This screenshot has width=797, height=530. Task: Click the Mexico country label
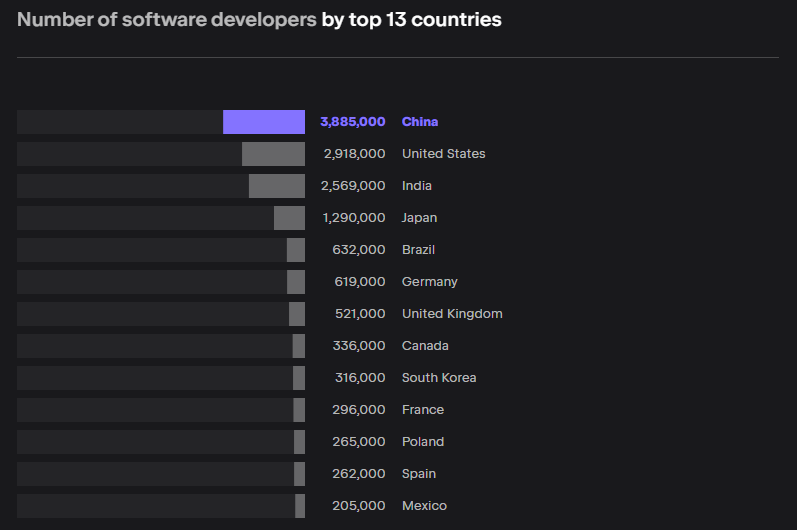pyautogui.click(x=424, y=506)
